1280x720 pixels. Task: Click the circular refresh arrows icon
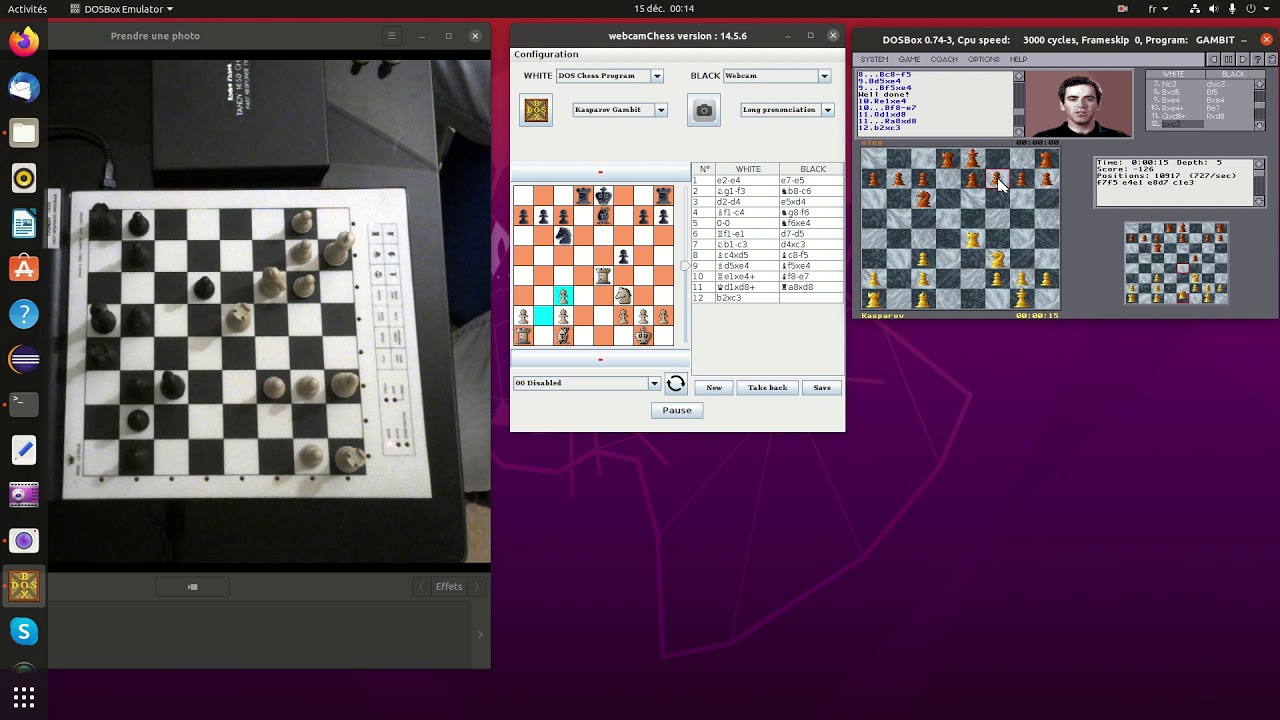point(676,383)
